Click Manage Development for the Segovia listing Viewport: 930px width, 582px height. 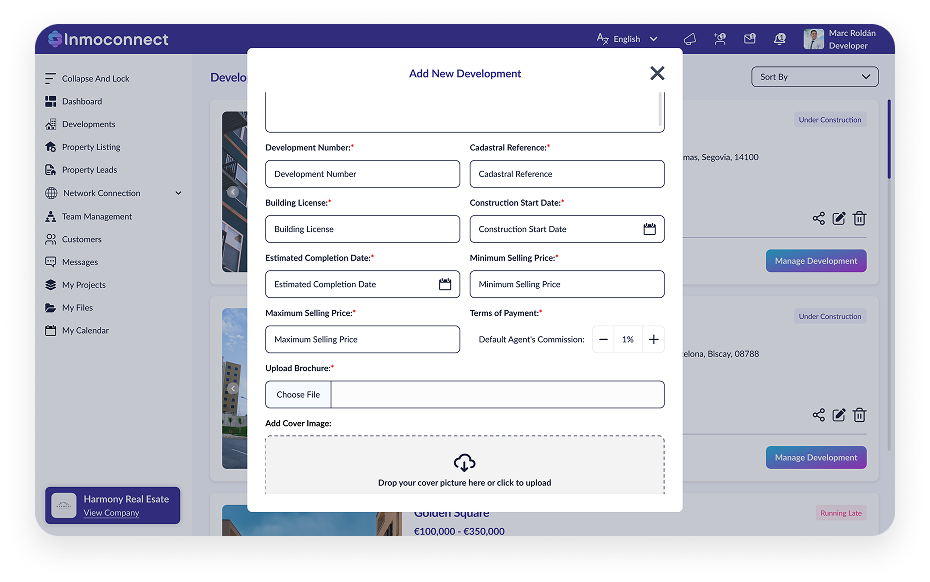[816, 261]
